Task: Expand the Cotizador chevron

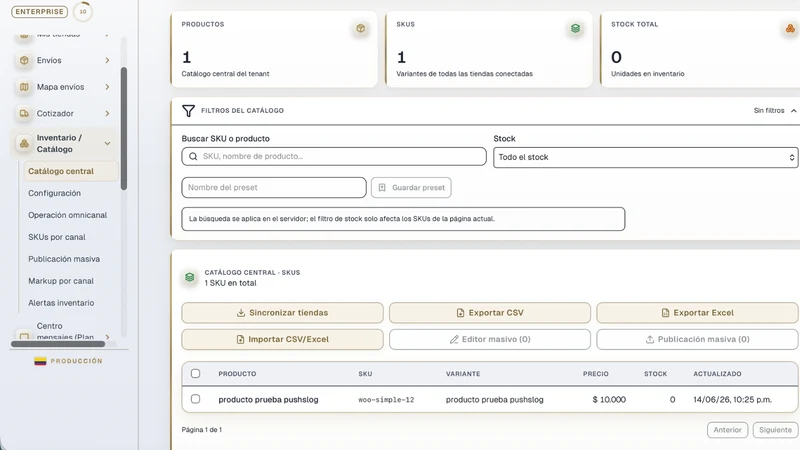Action: pos(107,113)
